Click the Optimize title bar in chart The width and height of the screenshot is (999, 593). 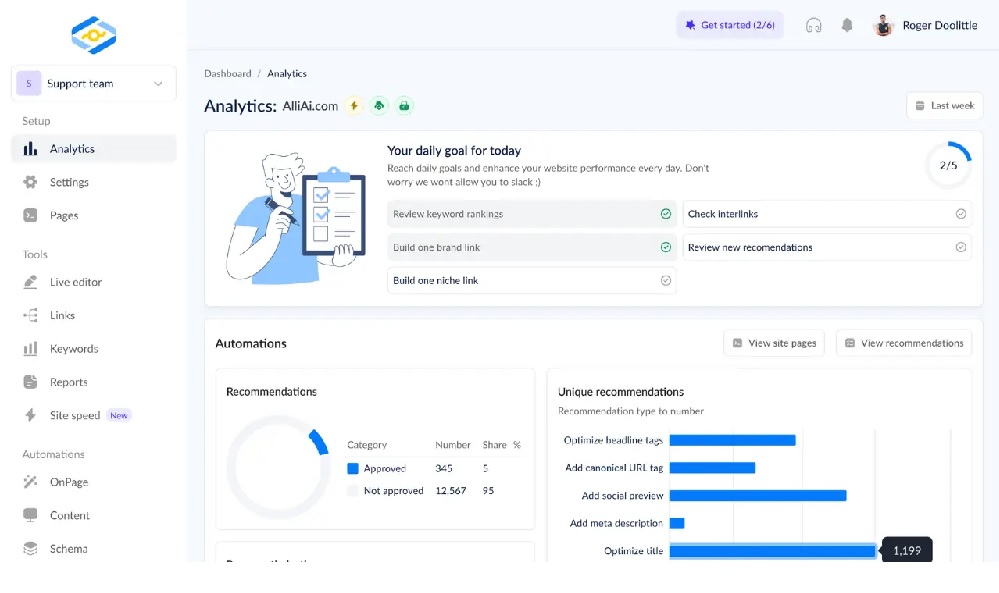click(x=772, y=551)
